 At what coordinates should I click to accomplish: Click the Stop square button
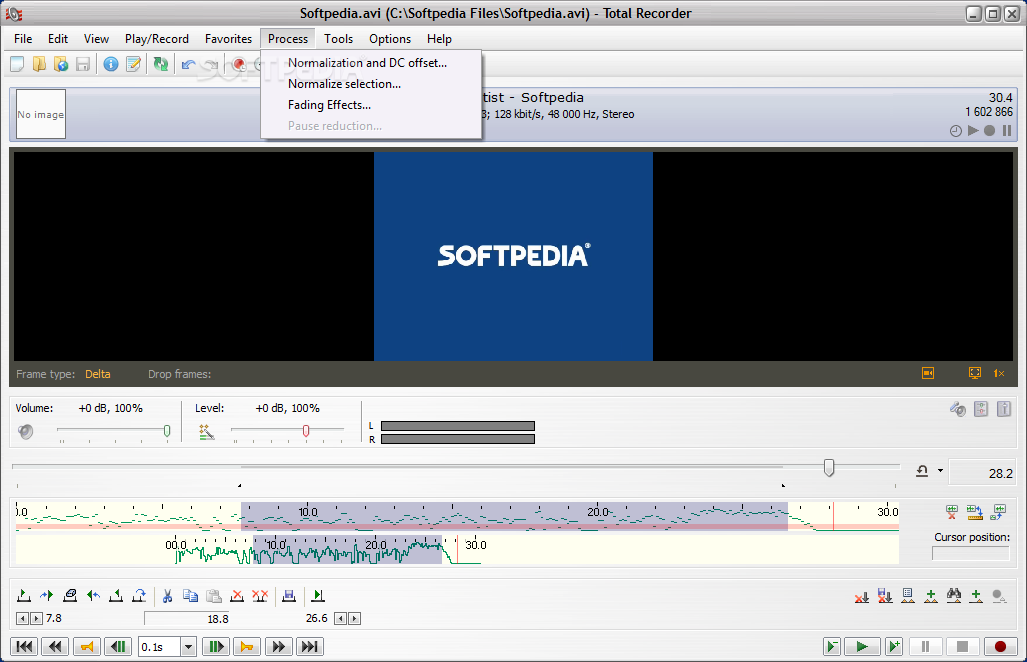962,647
